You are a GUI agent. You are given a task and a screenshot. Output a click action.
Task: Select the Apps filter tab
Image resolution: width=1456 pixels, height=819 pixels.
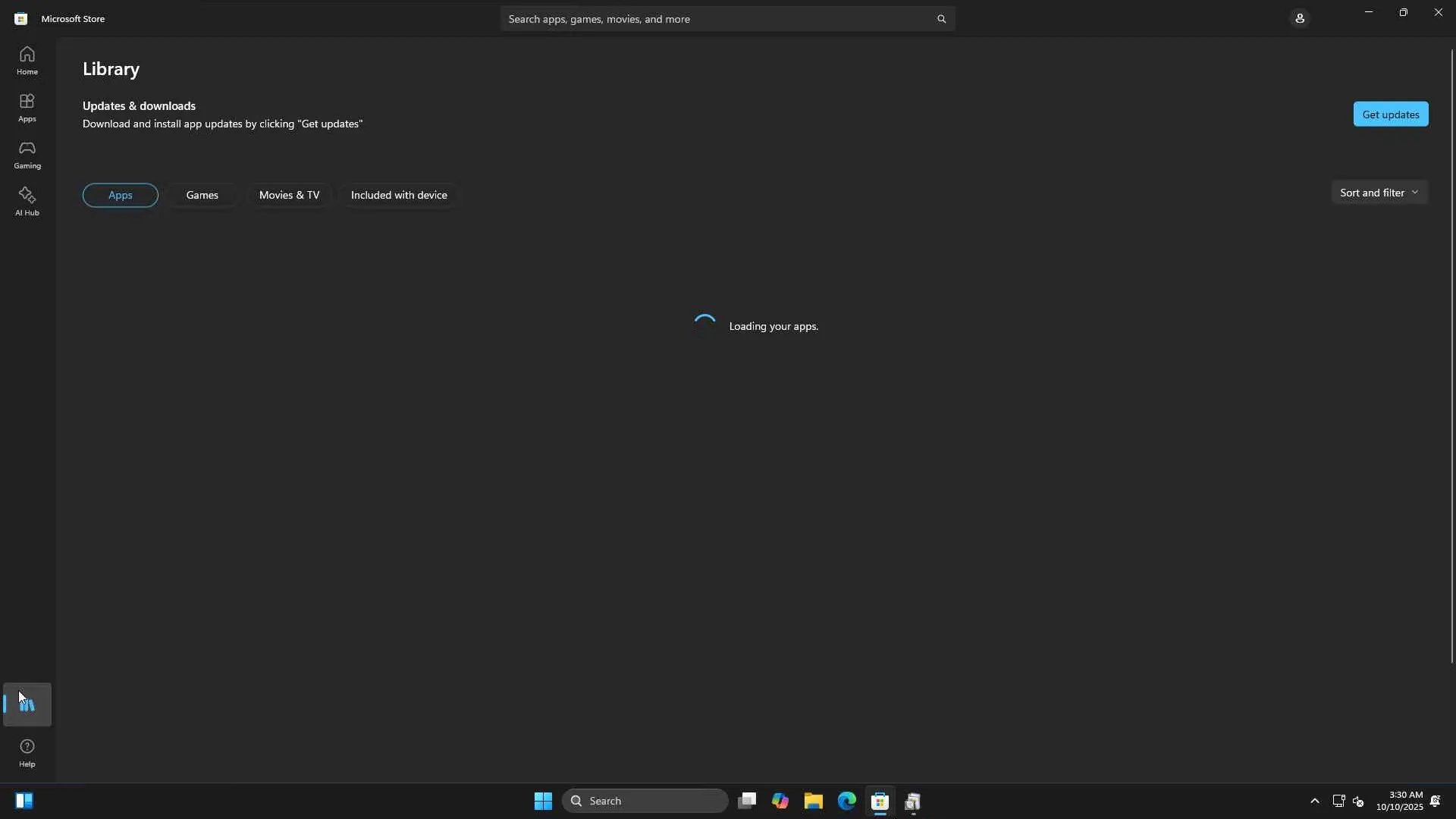(121, 195)
